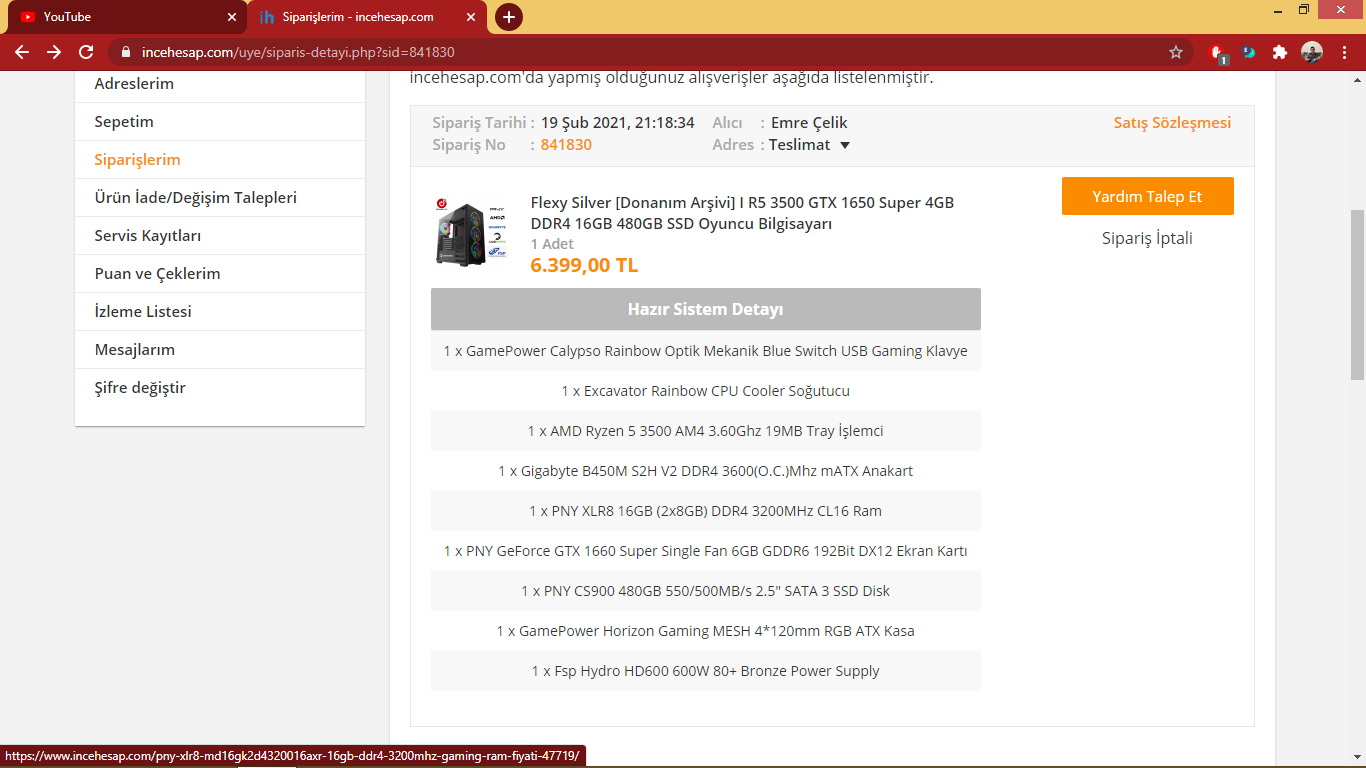Open Şifre değiştir in the sidebar
This screenshot has height=768, width=1366.
[140, 388]
